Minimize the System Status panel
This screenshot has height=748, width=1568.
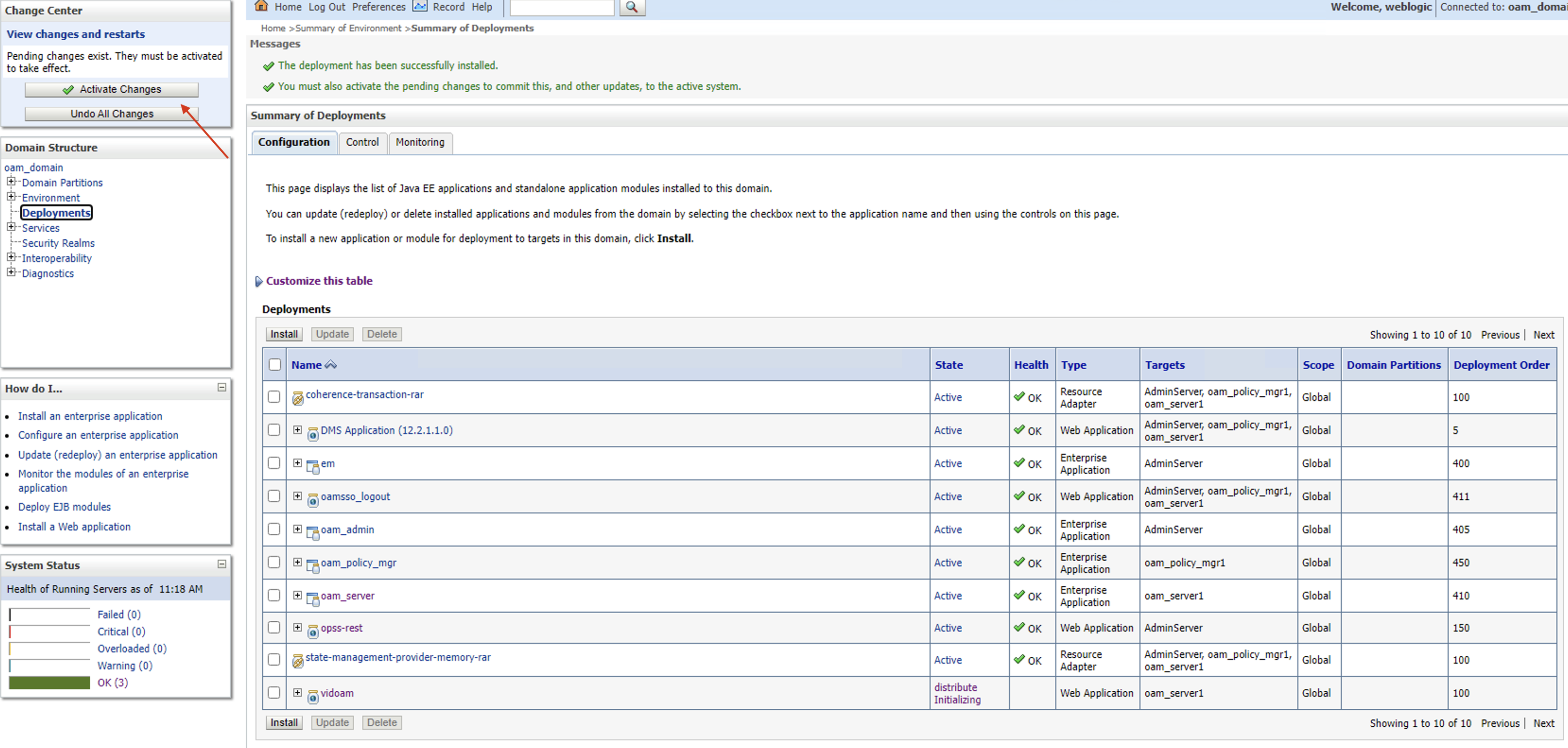click(x=222, y=564)
